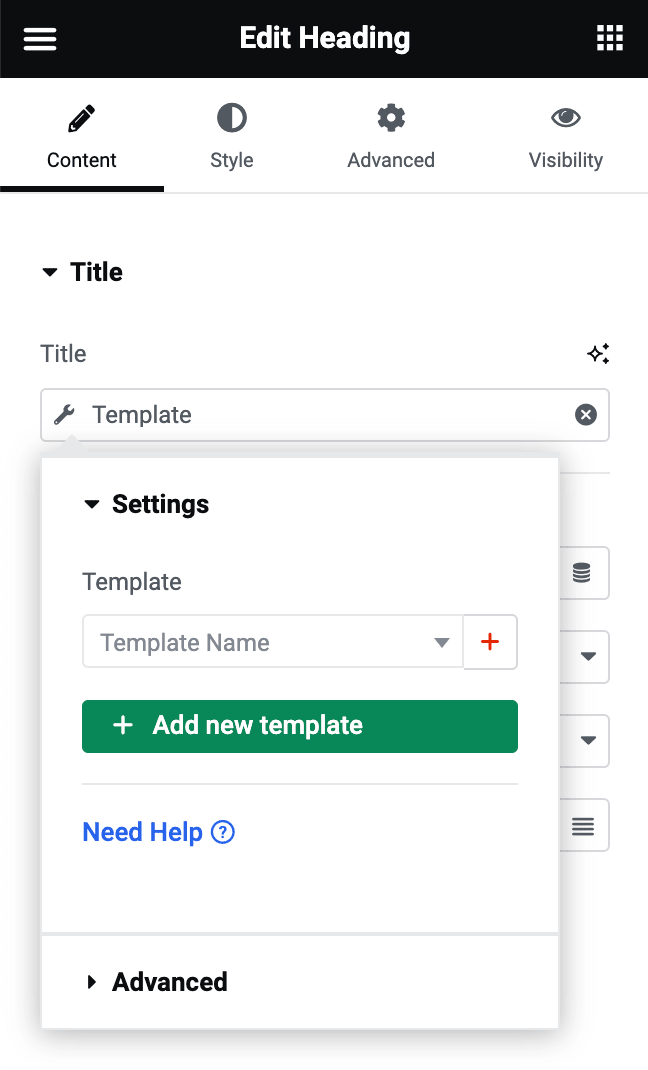Click the Add new template button
Viewport: 648px width, 1070px height.
click(x=299, y=727)
